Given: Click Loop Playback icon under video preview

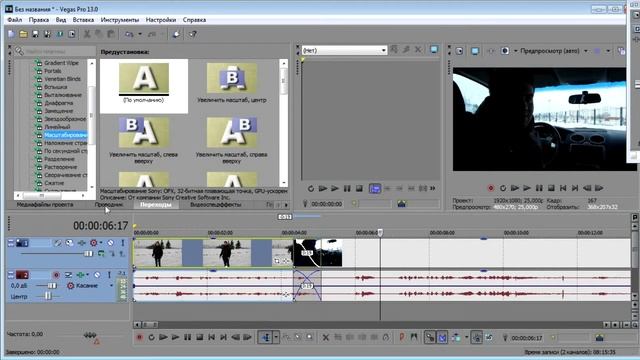Looking at the screenshot, I should [503, 188].
